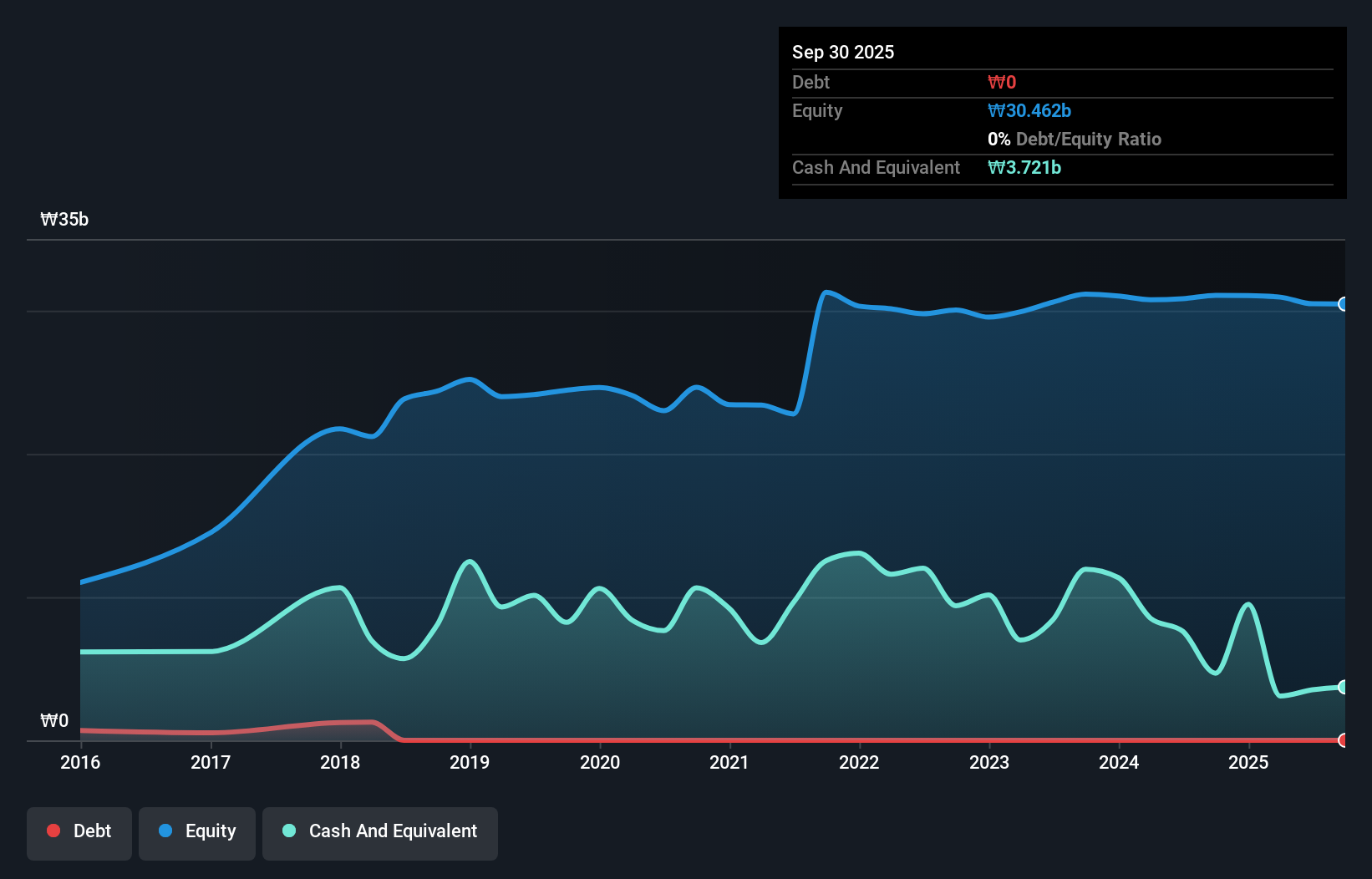Viewport: 1372px width, 879px height.
Task: Select the teal Cash endpoint marker on chart
Action: pyautogui.click(x=1343, y=687)
